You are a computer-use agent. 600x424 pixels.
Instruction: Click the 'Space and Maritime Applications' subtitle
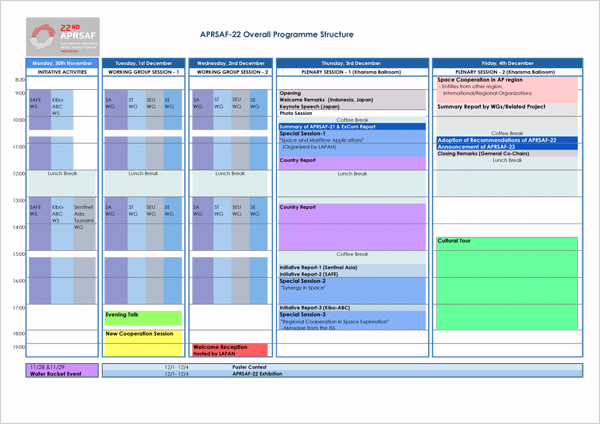coord(322,140)
